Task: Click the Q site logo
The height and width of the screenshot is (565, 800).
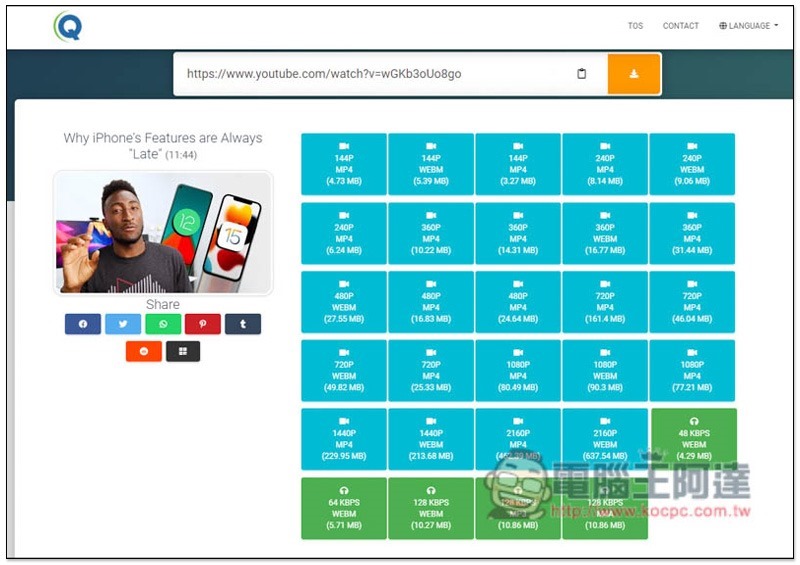Action: click(68, 26)
